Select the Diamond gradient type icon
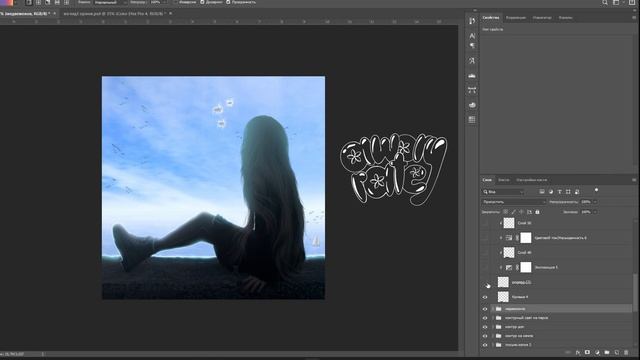The image size is (640, 360). (66, 2)
